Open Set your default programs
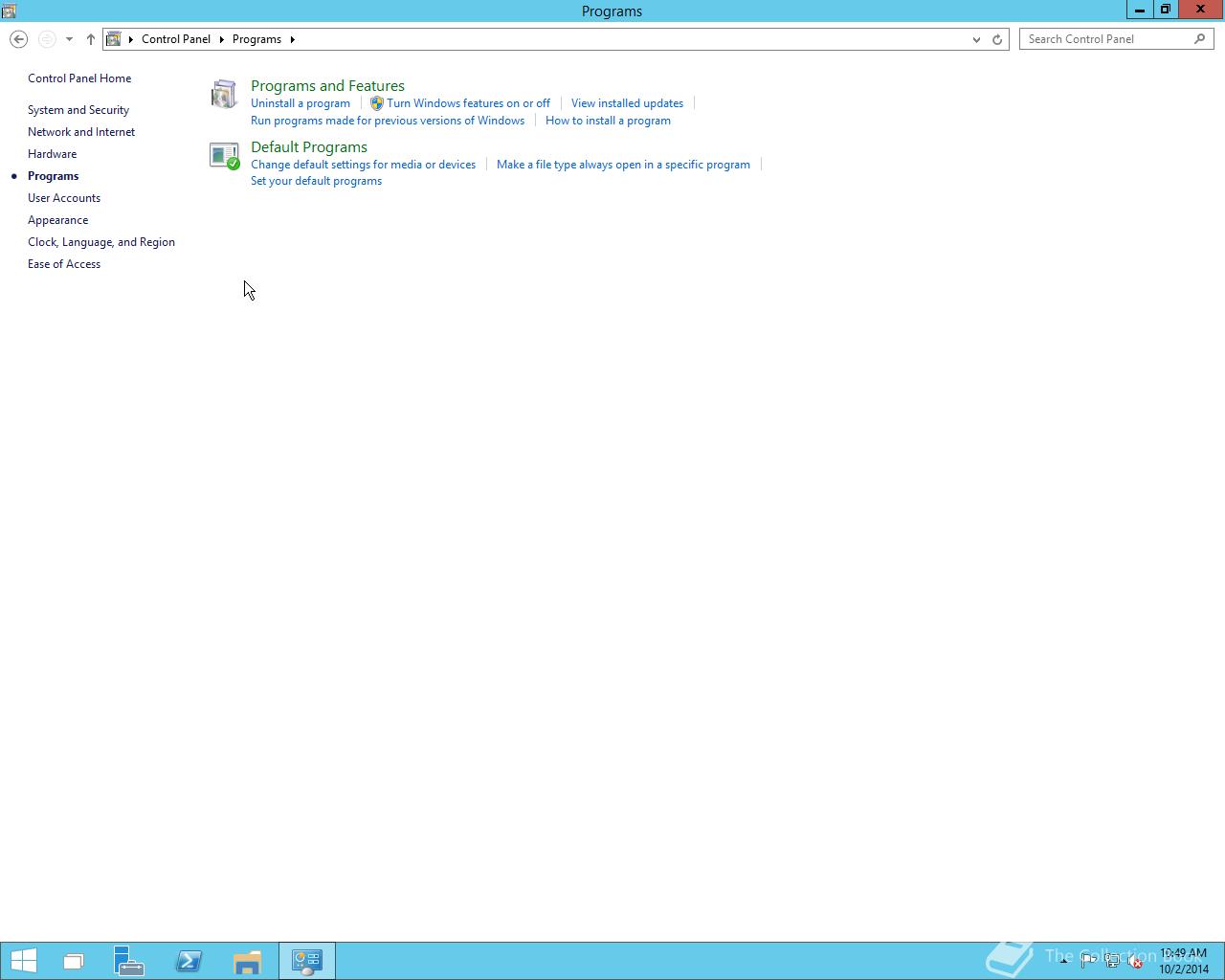1225x980 pixels. (x=316, y=181)
